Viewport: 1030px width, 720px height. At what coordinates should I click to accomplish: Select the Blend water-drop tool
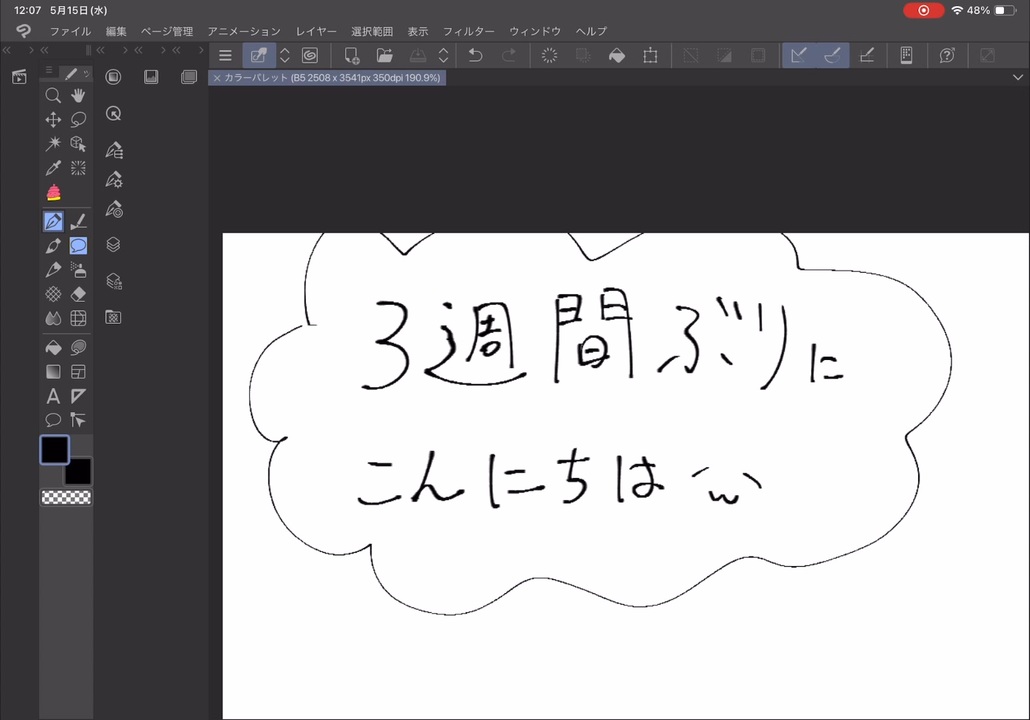53,319
